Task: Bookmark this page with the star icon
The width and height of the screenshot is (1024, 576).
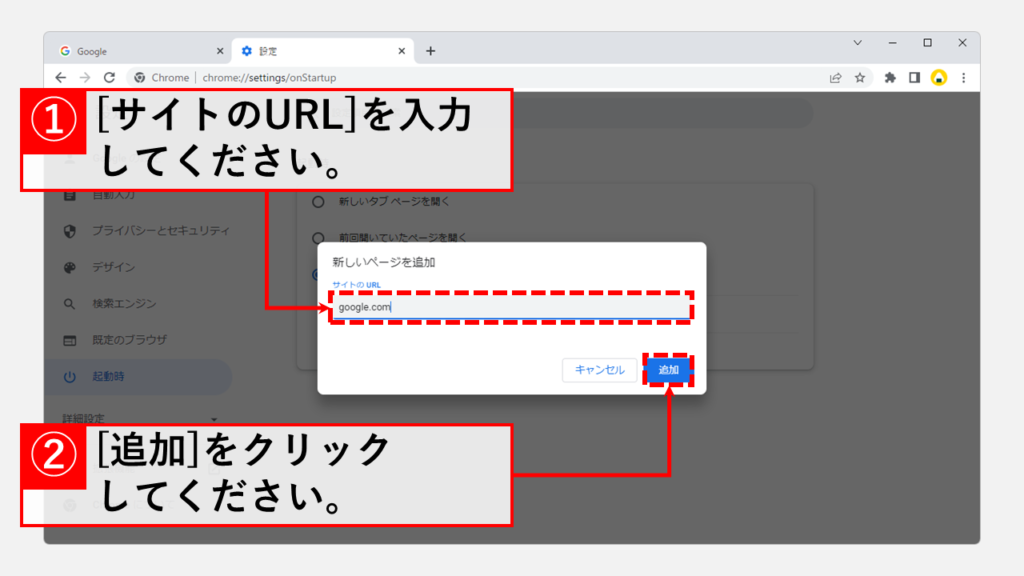Action: [860, 77]
